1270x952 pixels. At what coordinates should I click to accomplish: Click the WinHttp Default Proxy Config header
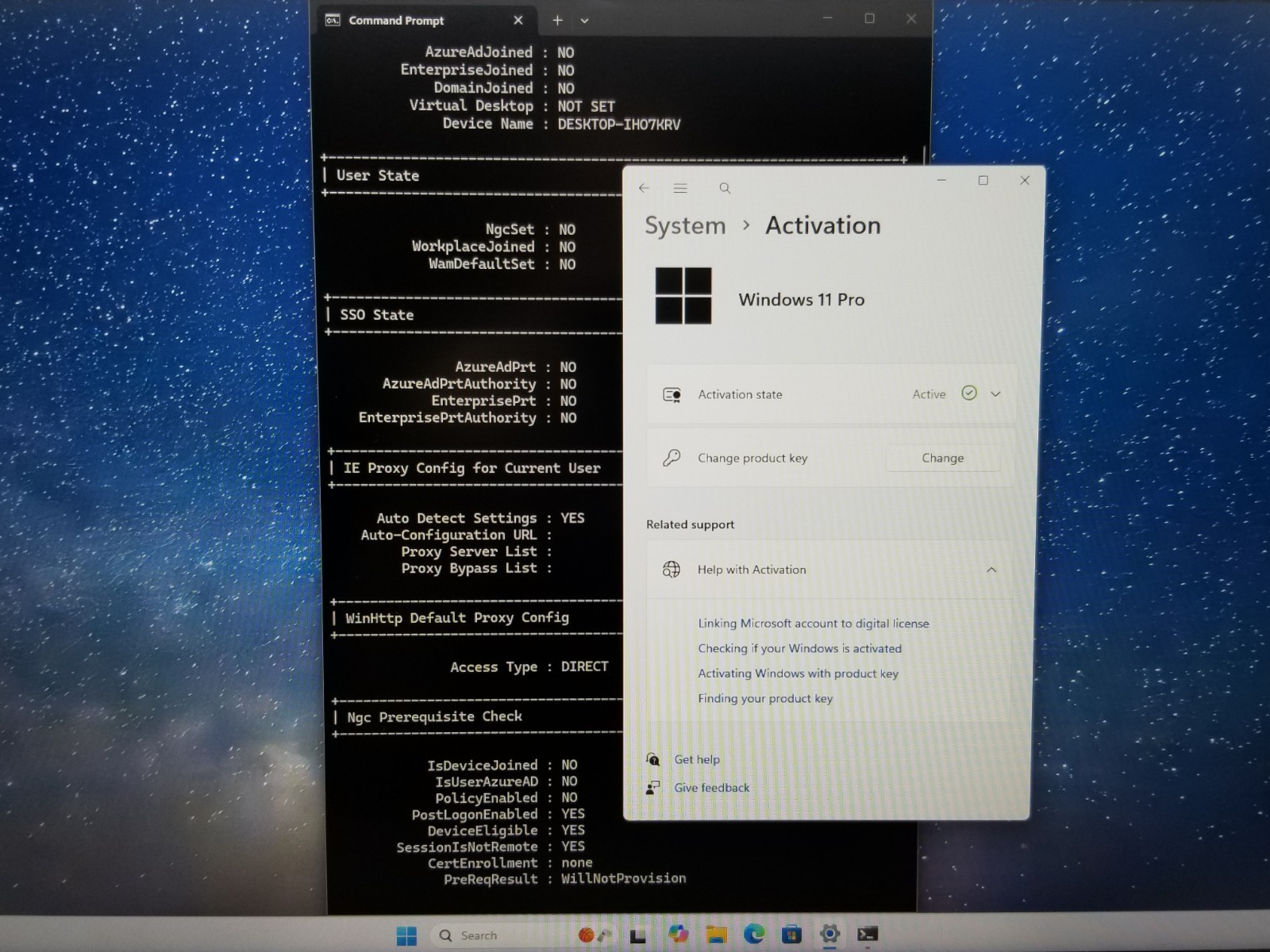[x=457, y=618]
